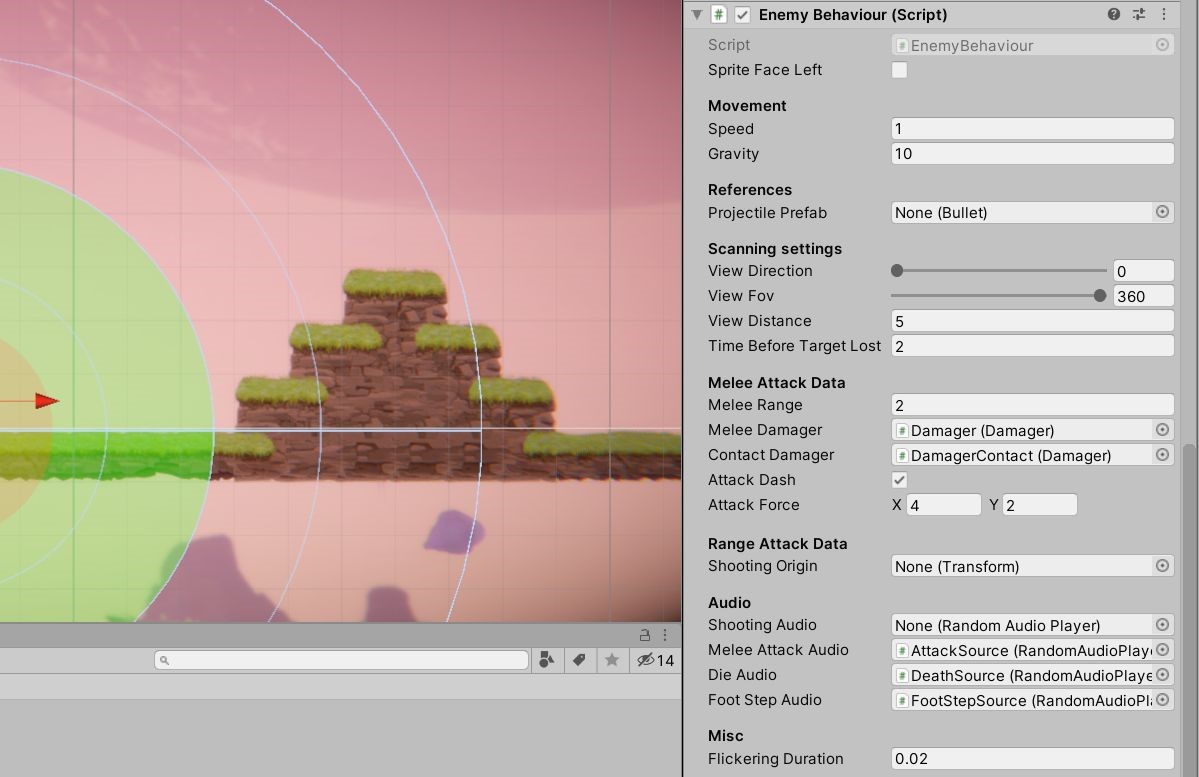Click the Attack Force label
This screenshot has width=1199, height=777.
754,505
